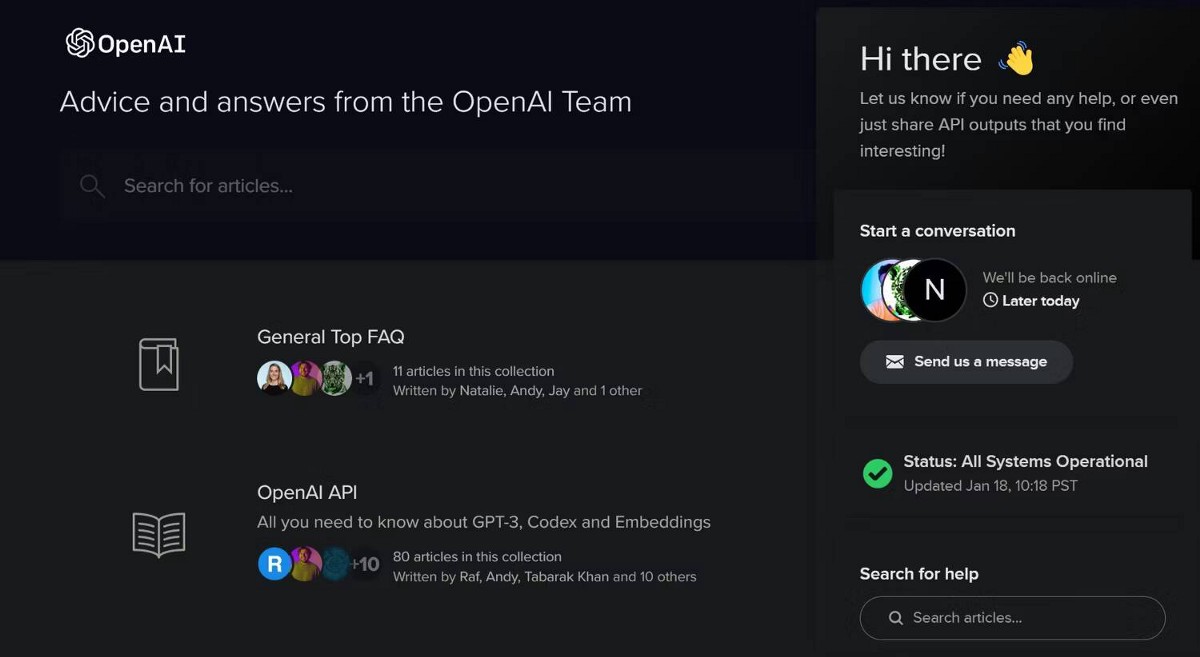
Task: Click the Send us a message button
Action: tap(966, 362)
